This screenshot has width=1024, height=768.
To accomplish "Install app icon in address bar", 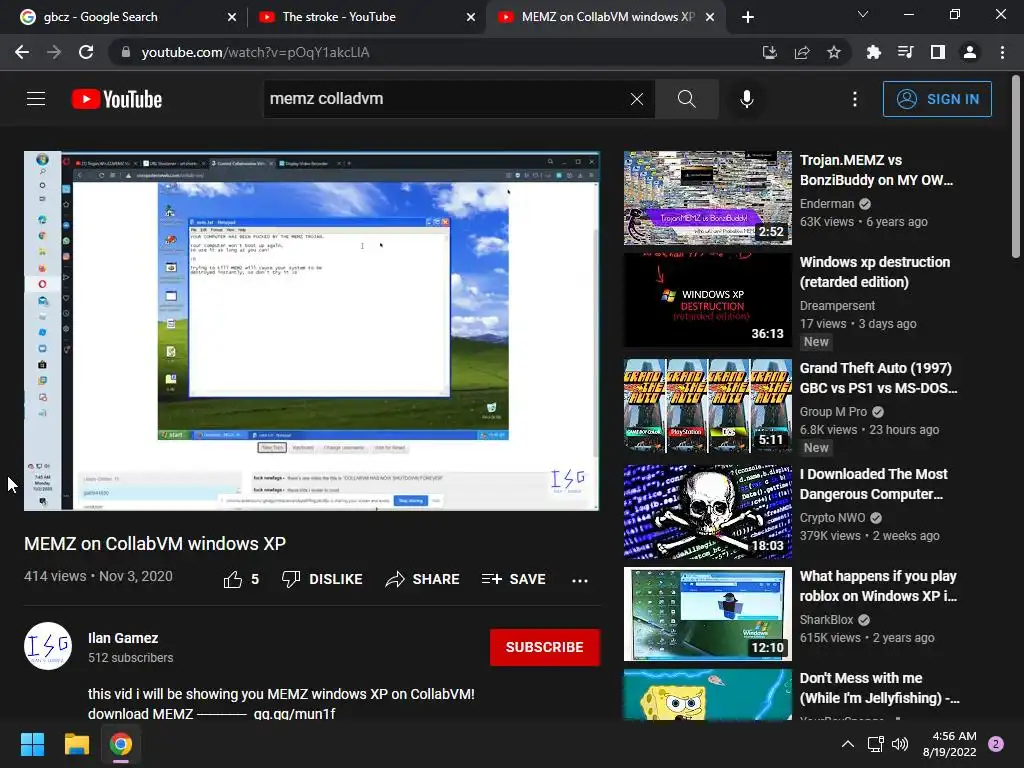I will [x=770, y=52].
